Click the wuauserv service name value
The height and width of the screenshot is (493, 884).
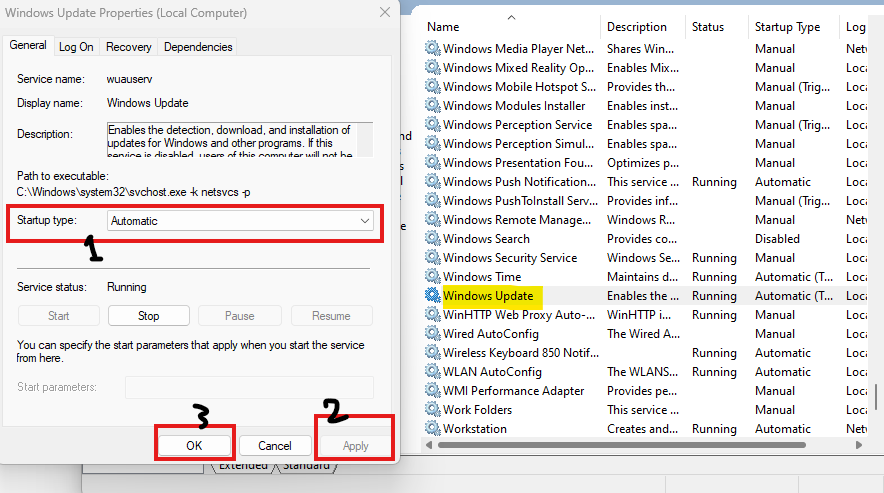click(130, 79)
